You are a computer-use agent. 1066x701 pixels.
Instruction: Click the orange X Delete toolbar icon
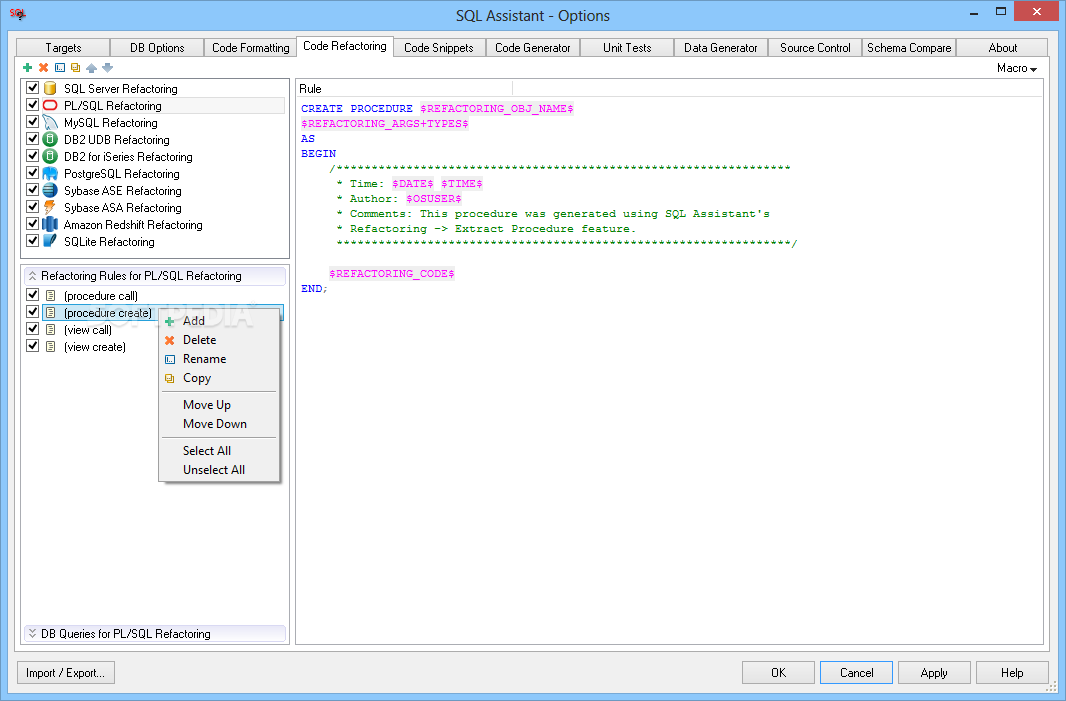[x=44, y=68]
